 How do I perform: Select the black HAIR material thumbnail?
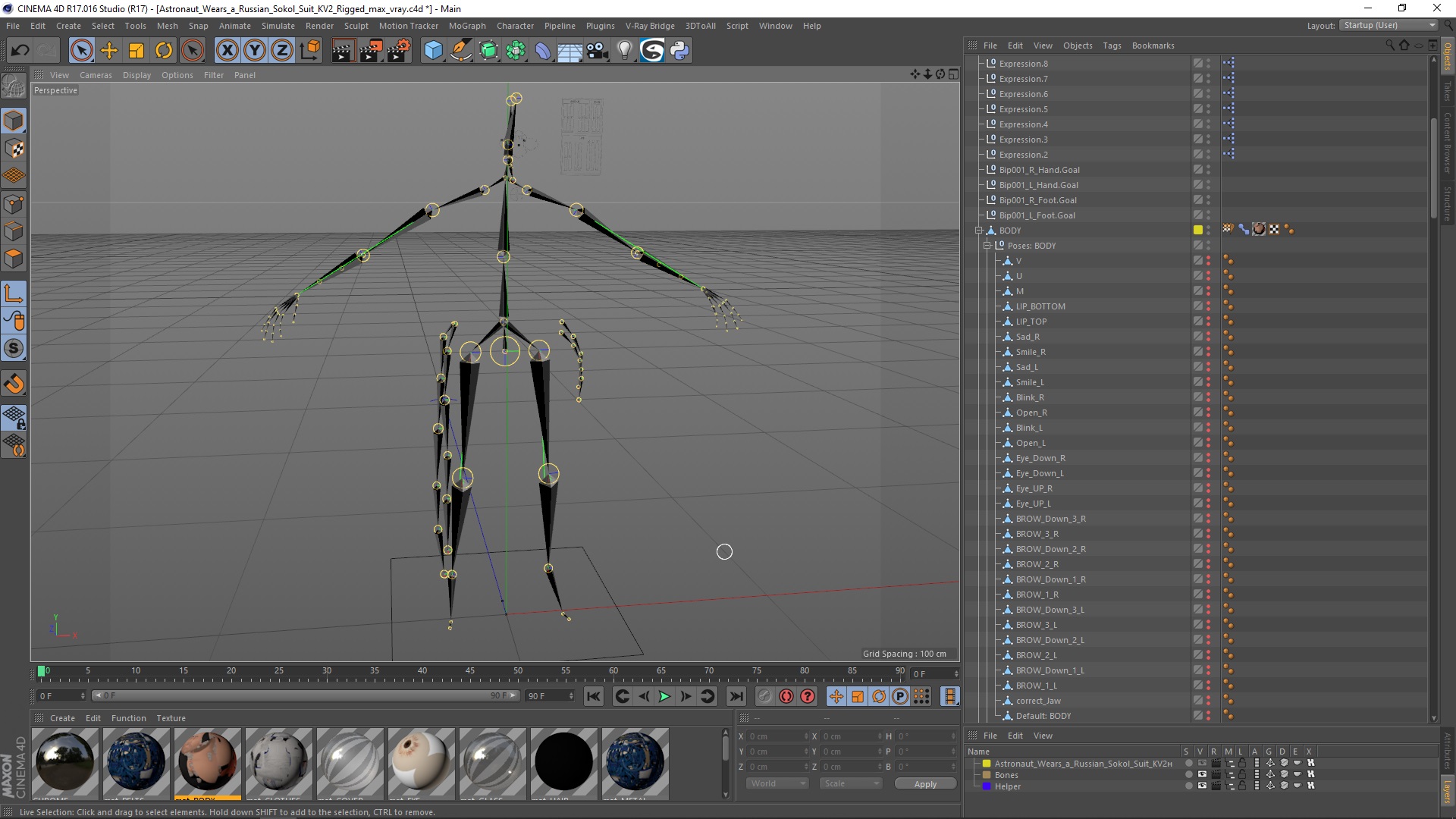563,761
